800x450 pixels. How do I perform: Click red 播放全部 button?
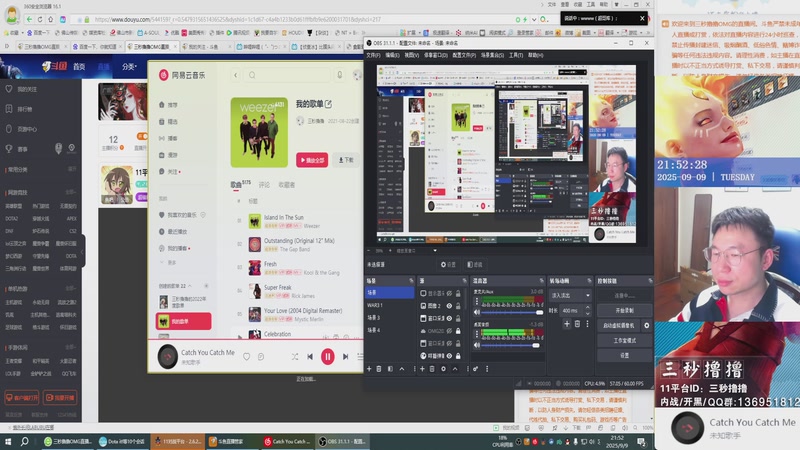312,160
